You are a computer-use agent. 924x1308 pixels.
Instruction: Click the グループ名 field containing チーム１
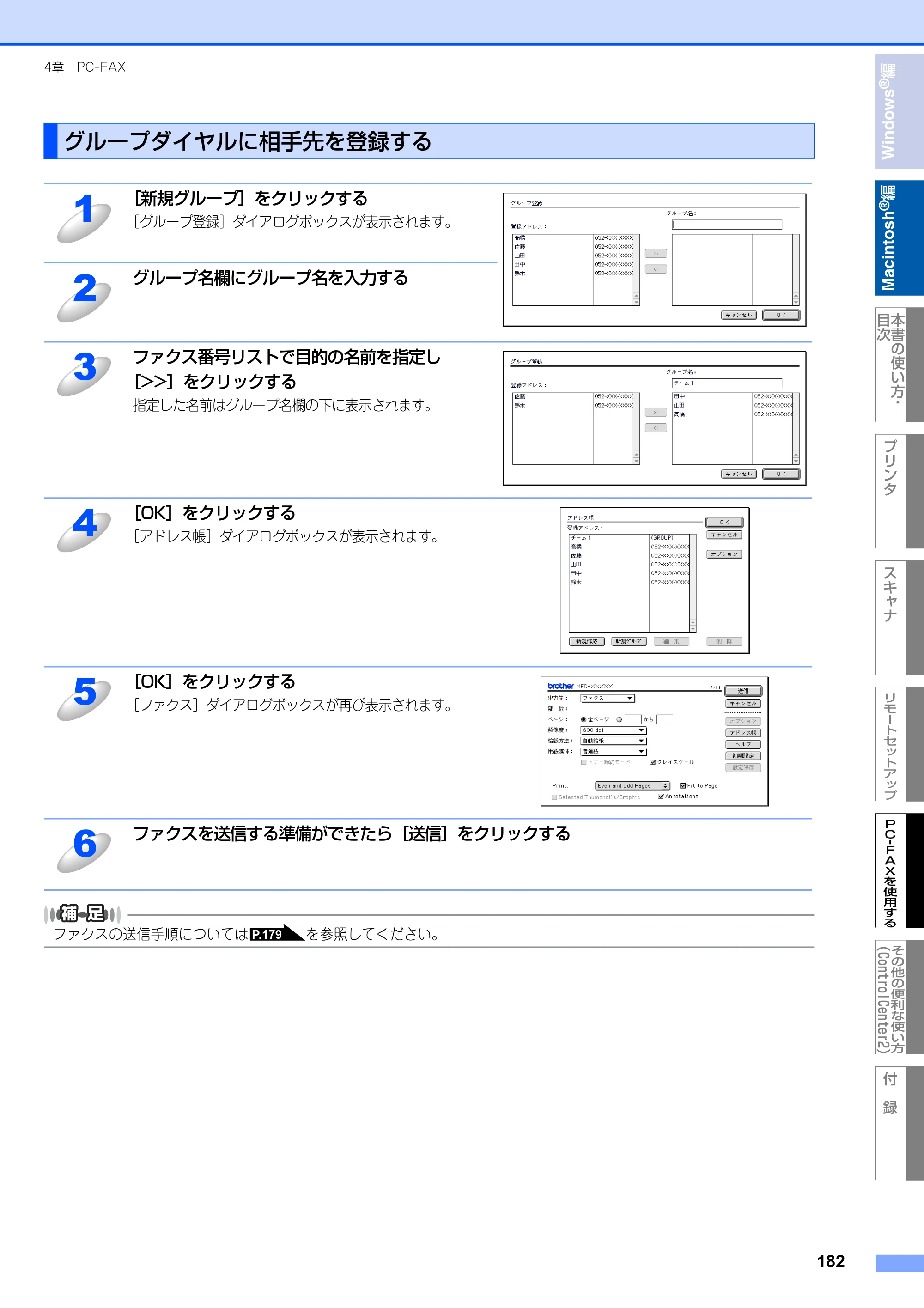[x=727, y=383]
